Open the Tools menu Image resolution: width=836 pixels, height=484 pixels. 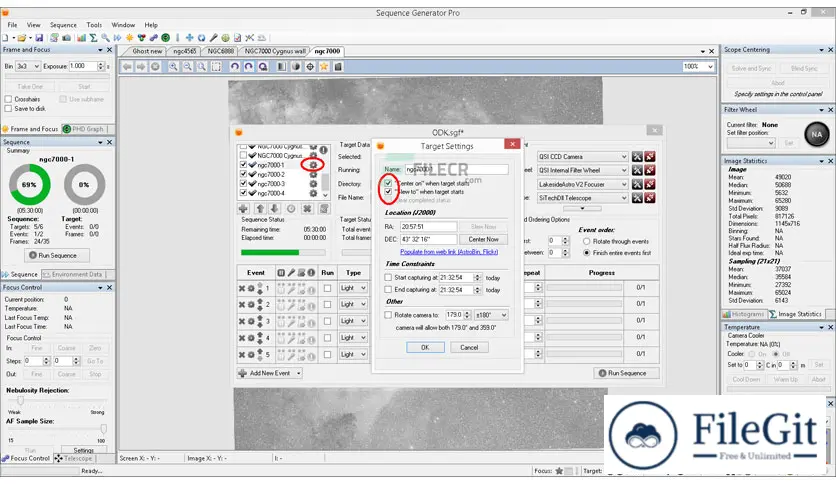coord(94,25)
